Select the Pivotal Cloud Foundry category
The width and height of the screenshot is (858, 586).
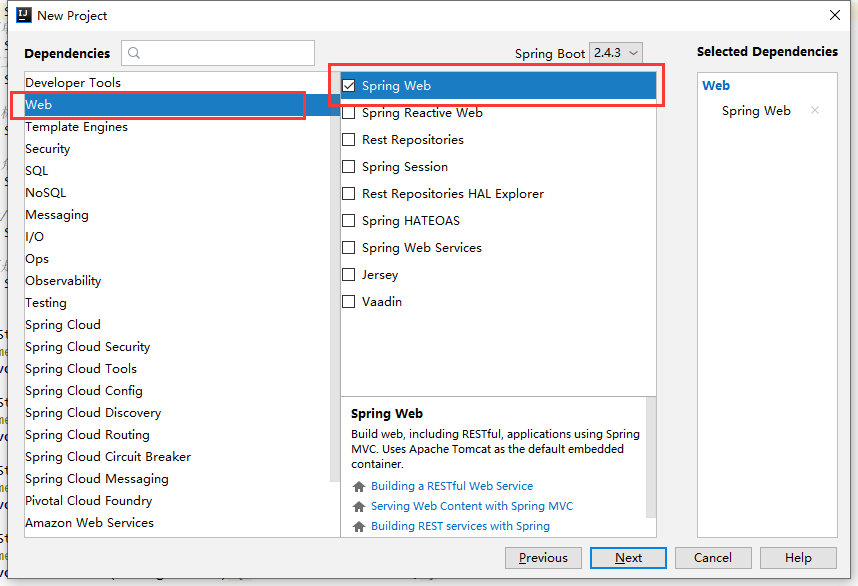click(177, 501)
